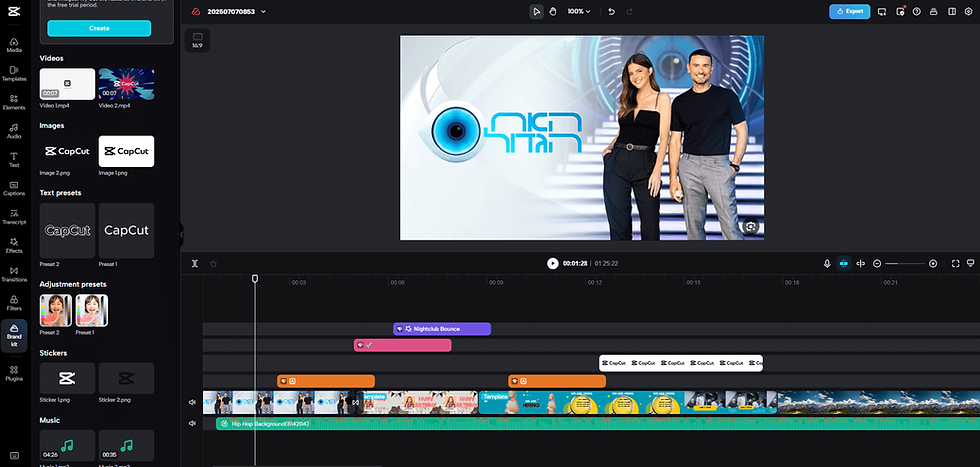
Task: Open the Audio panel
Action: tap(14, 131)
